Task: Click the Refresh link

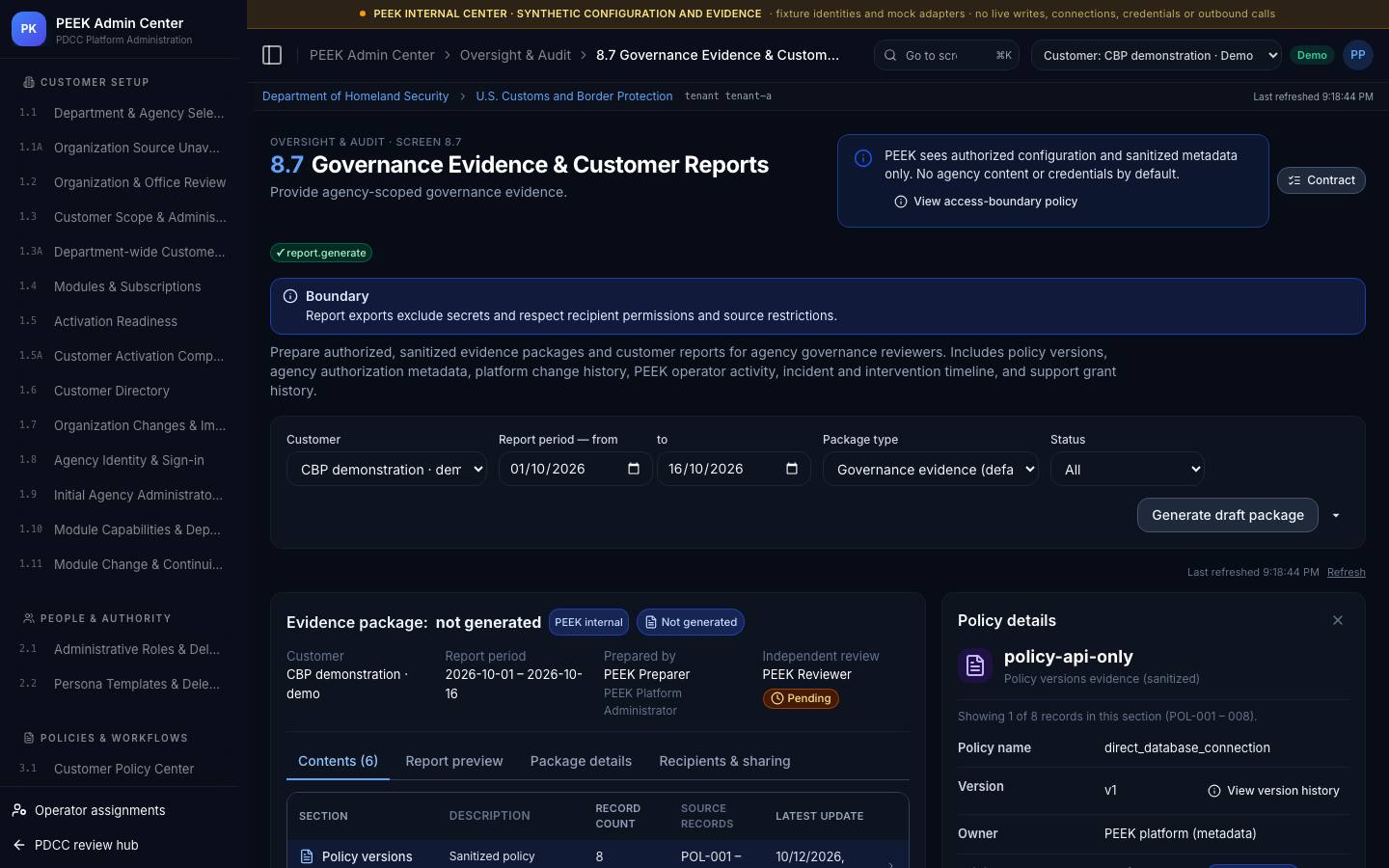Action: tap(1346, 572)
